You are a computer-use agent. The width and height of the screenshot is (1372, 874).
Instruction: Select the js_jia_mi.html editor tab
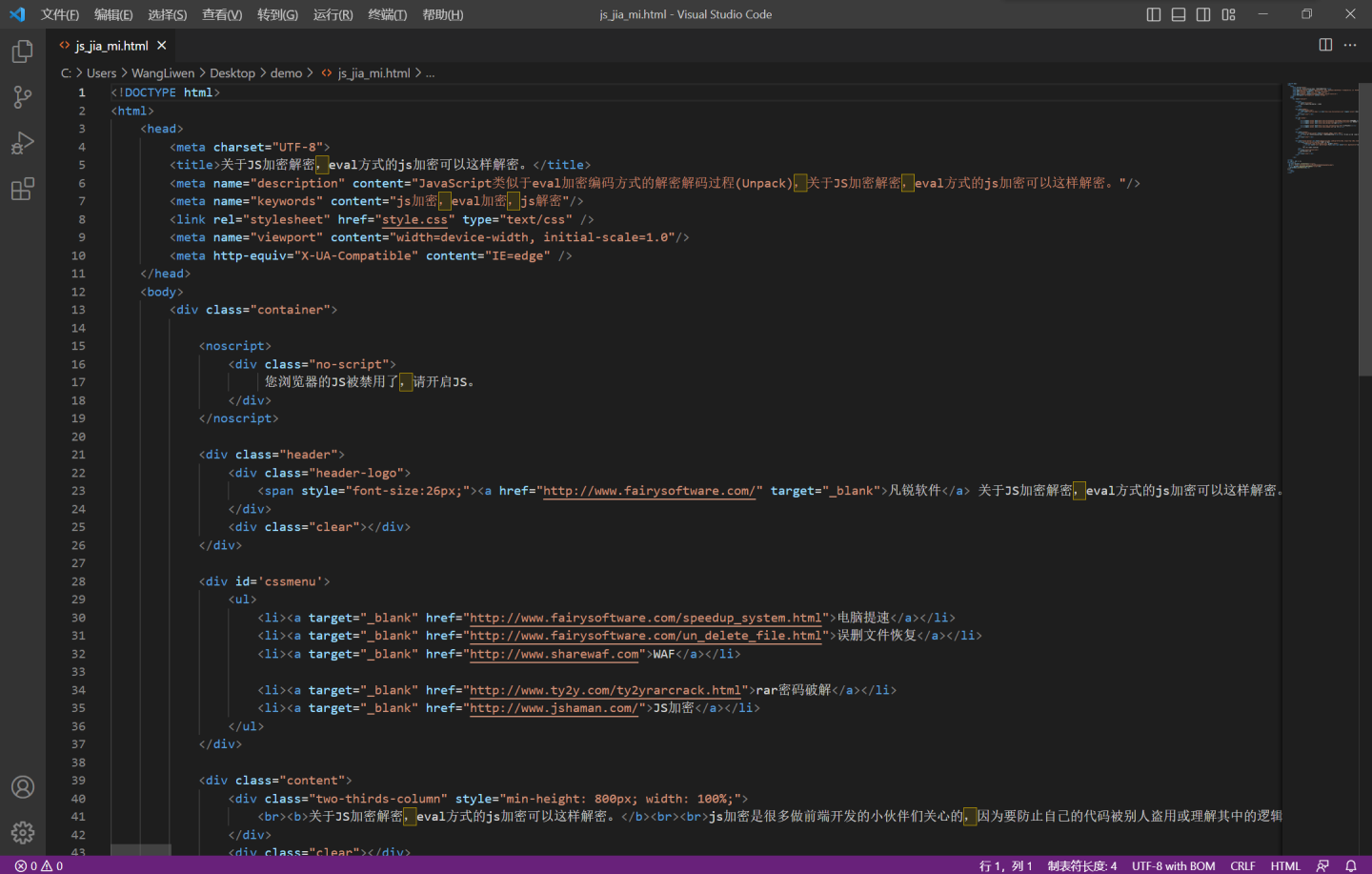pos(111,46)
